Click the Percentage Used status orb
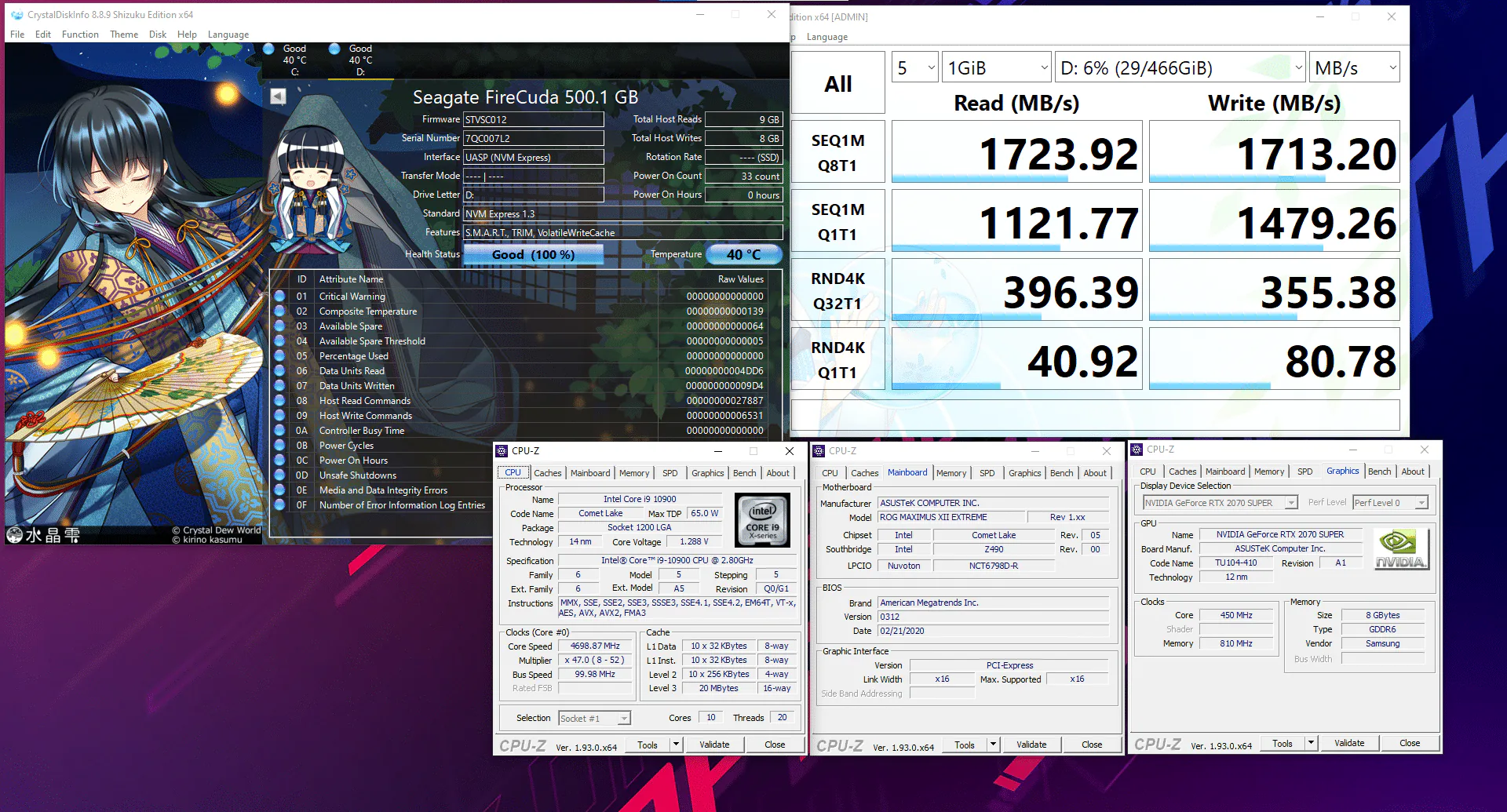 pyautogui.click(x=279, y=356)
